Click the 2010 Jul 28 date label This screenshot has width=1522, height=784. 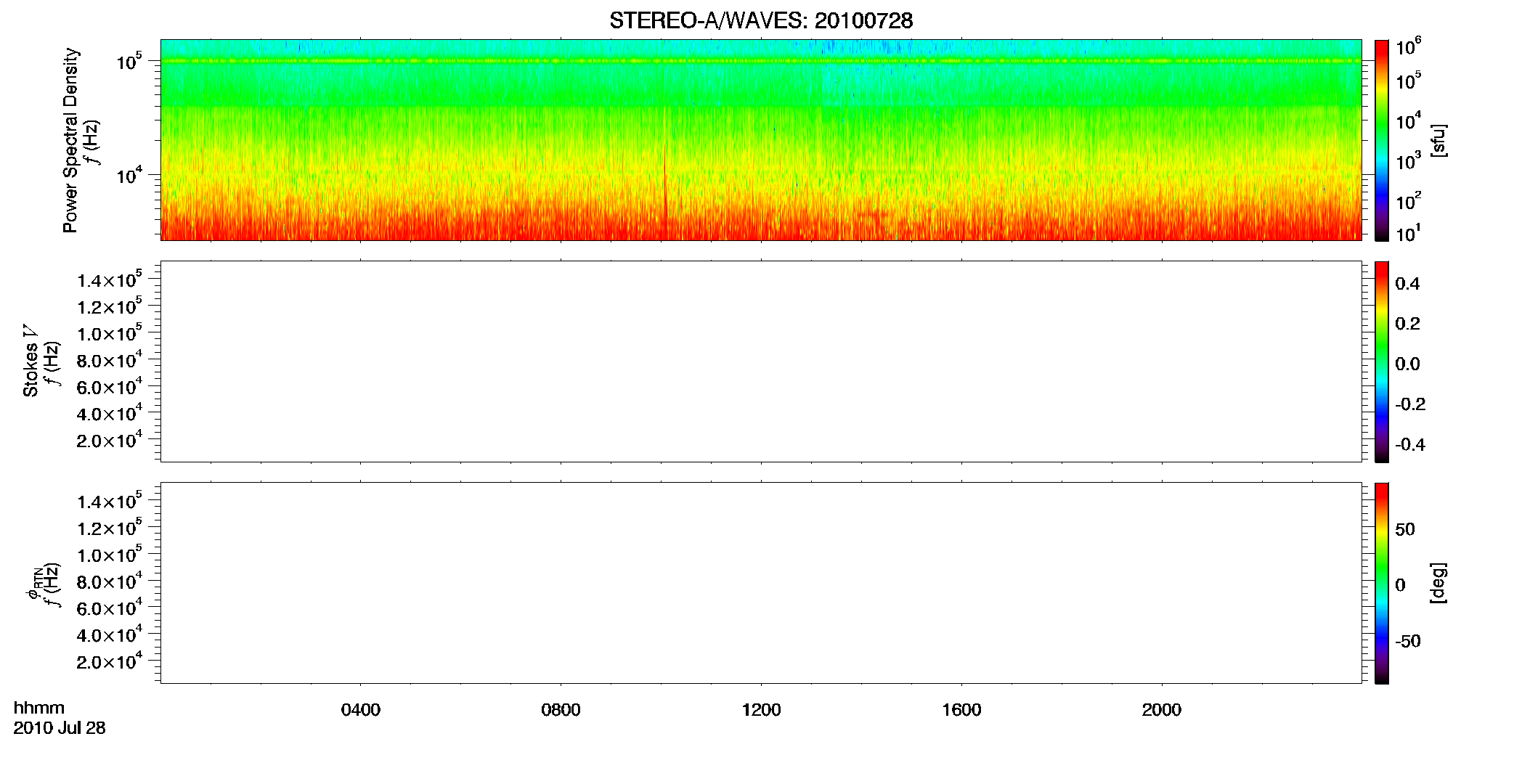pyautogui.click(x=60, y=727)
